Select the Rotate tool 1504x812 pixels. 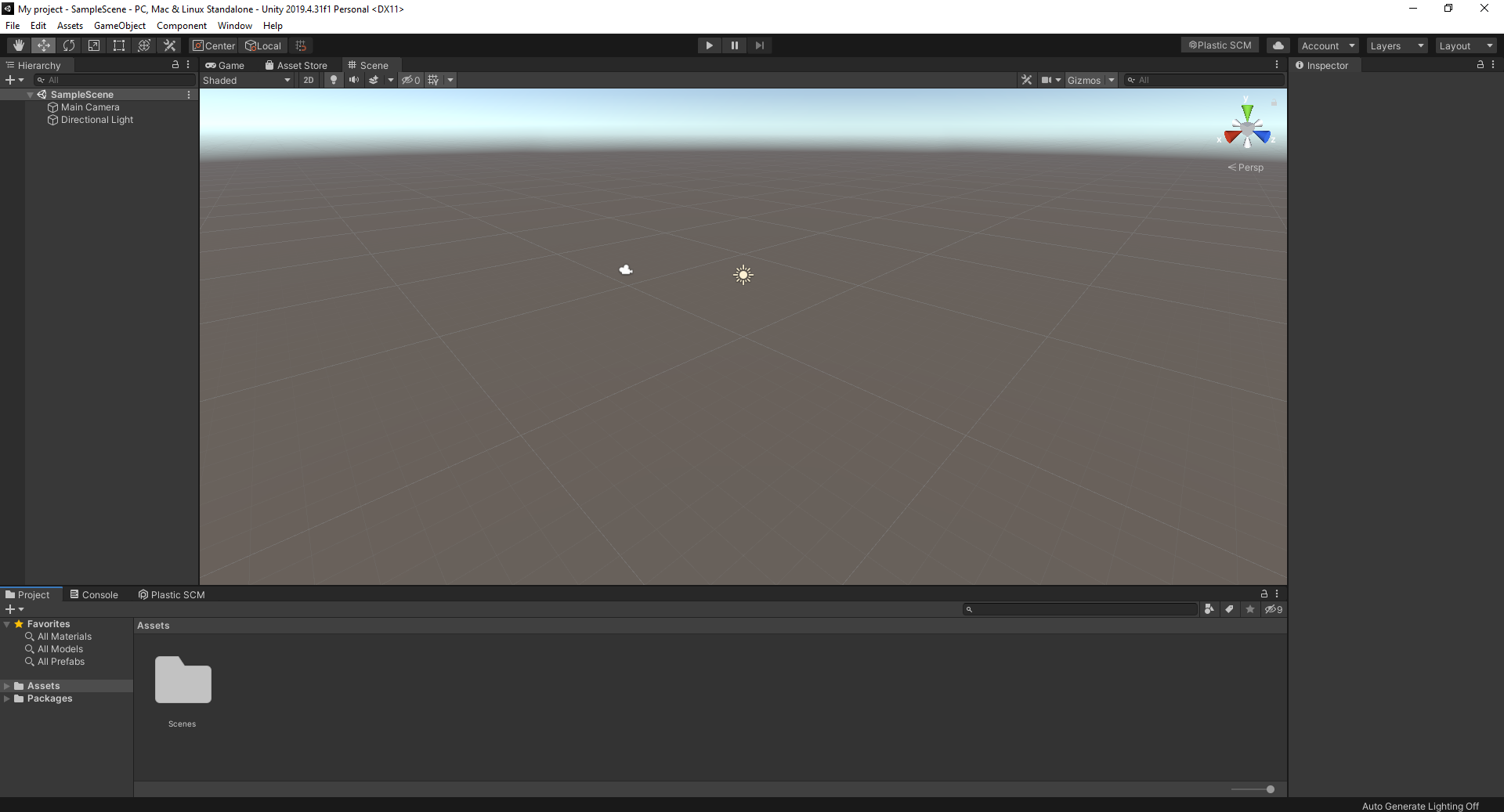click(x=69, y=45)
